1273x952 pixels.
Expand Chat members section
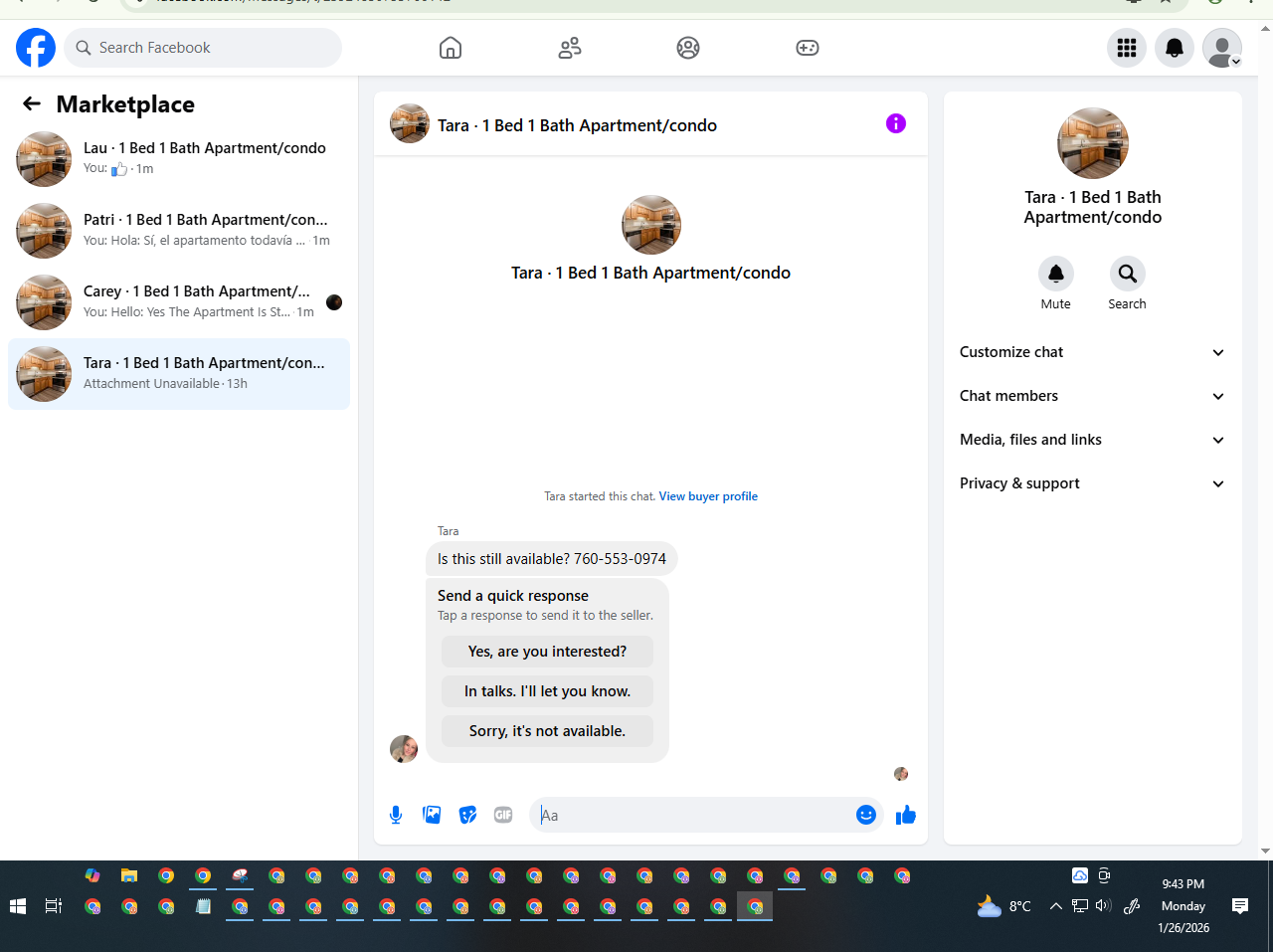1093,396
